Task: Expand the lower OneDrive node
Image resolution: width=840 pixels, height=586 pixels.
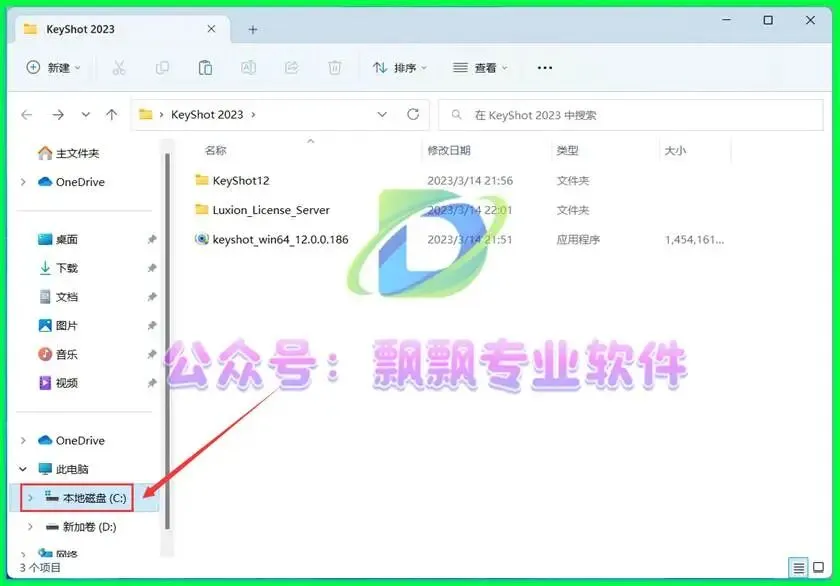Action: [x=23, y=440]
